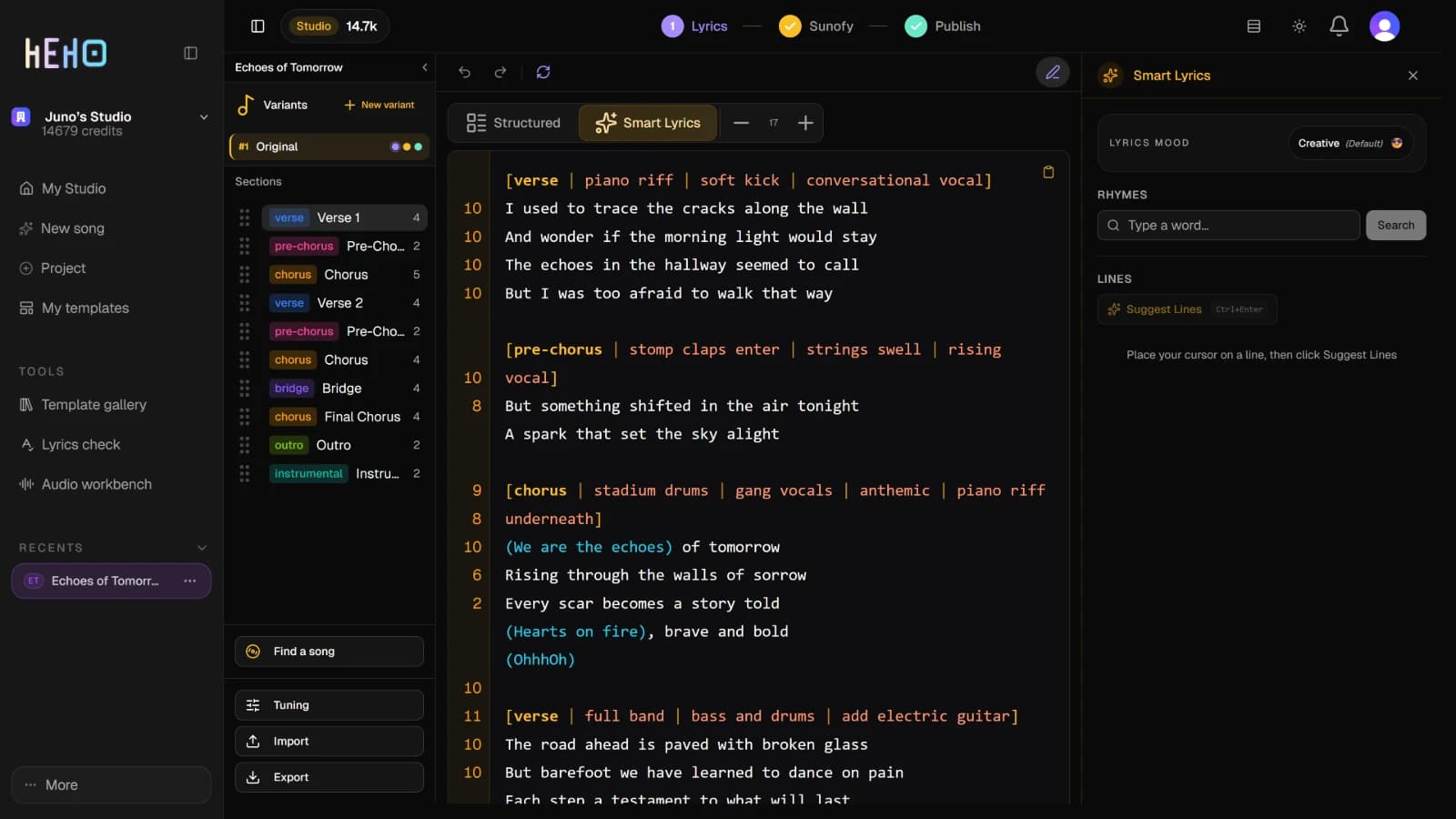This screenshot has width=1456, height=819.
Task: Collapse the left sidebar panel icon
Action: pyautogui.click(x=190, y=53)
